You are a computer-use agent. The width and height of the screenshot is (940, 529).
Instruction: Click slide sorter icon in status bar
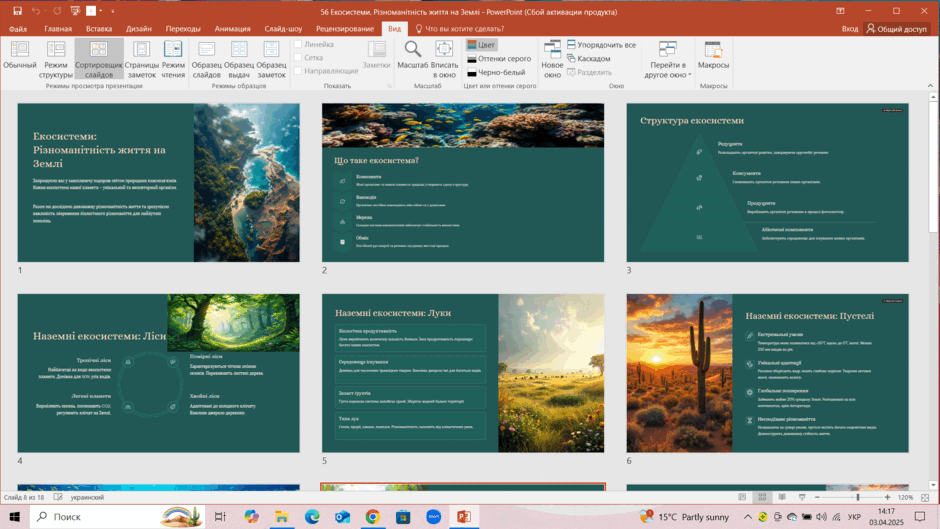762,497
